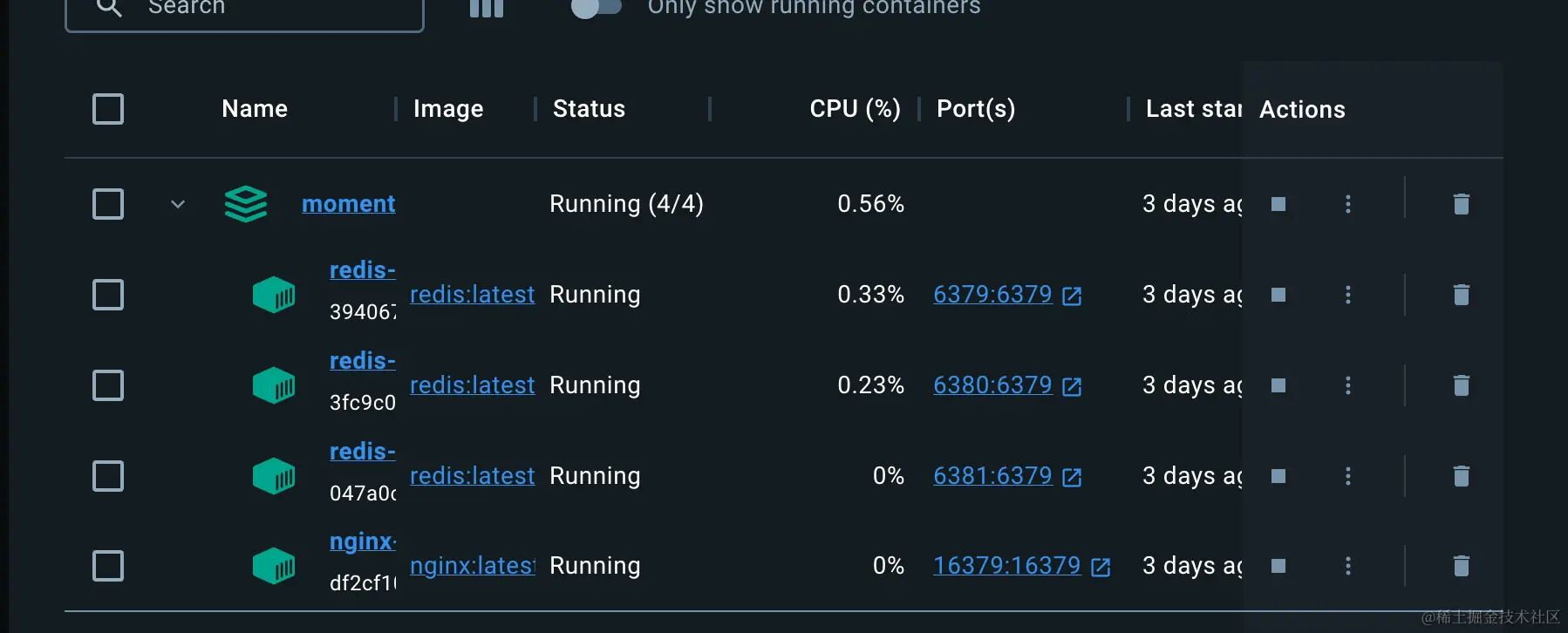Select checkbox for redis 3fc9c0 container

click(108, 385)
